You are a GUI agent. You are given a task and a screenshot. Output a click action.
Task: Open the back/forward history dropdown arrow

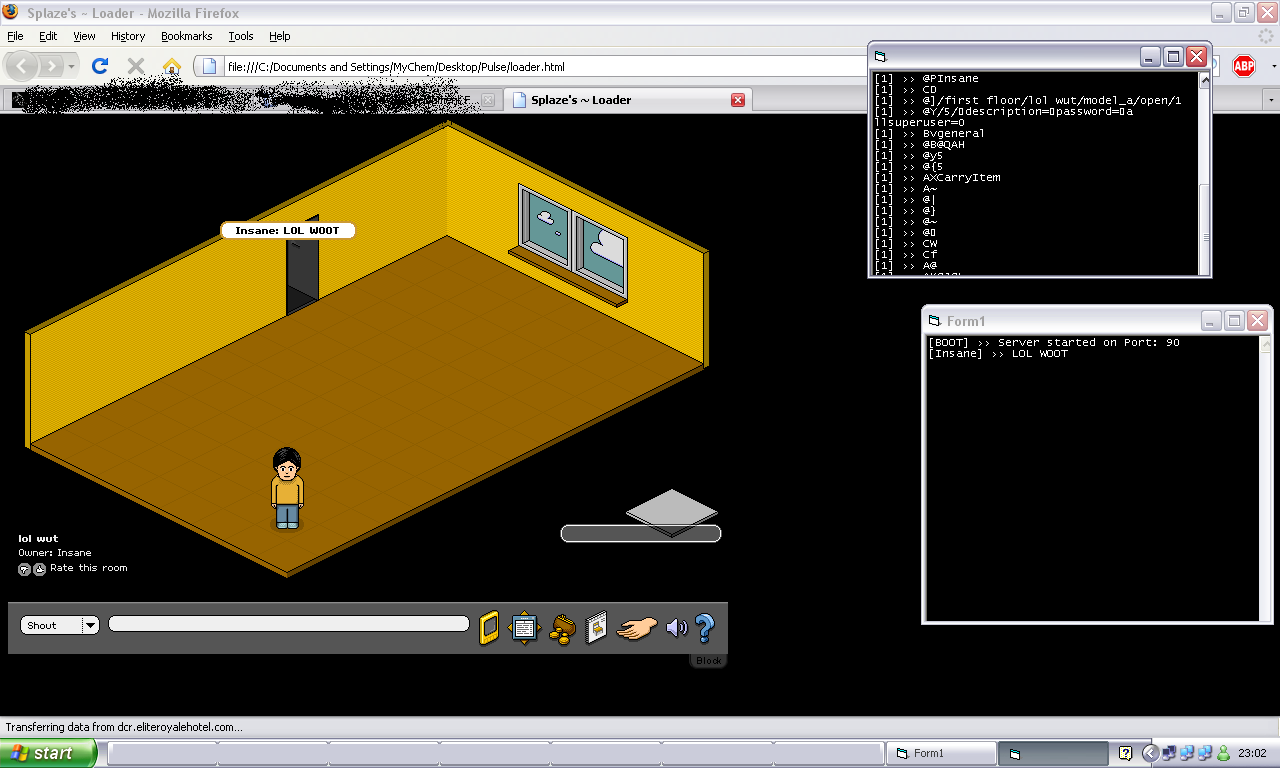tap(72, 66)
